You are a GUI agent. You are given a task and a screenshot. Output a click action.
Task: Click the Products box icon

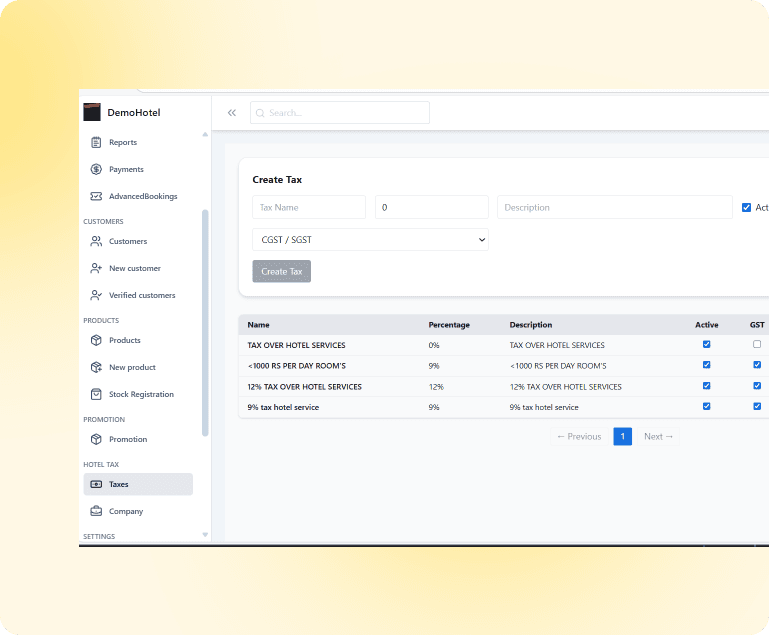96,340
